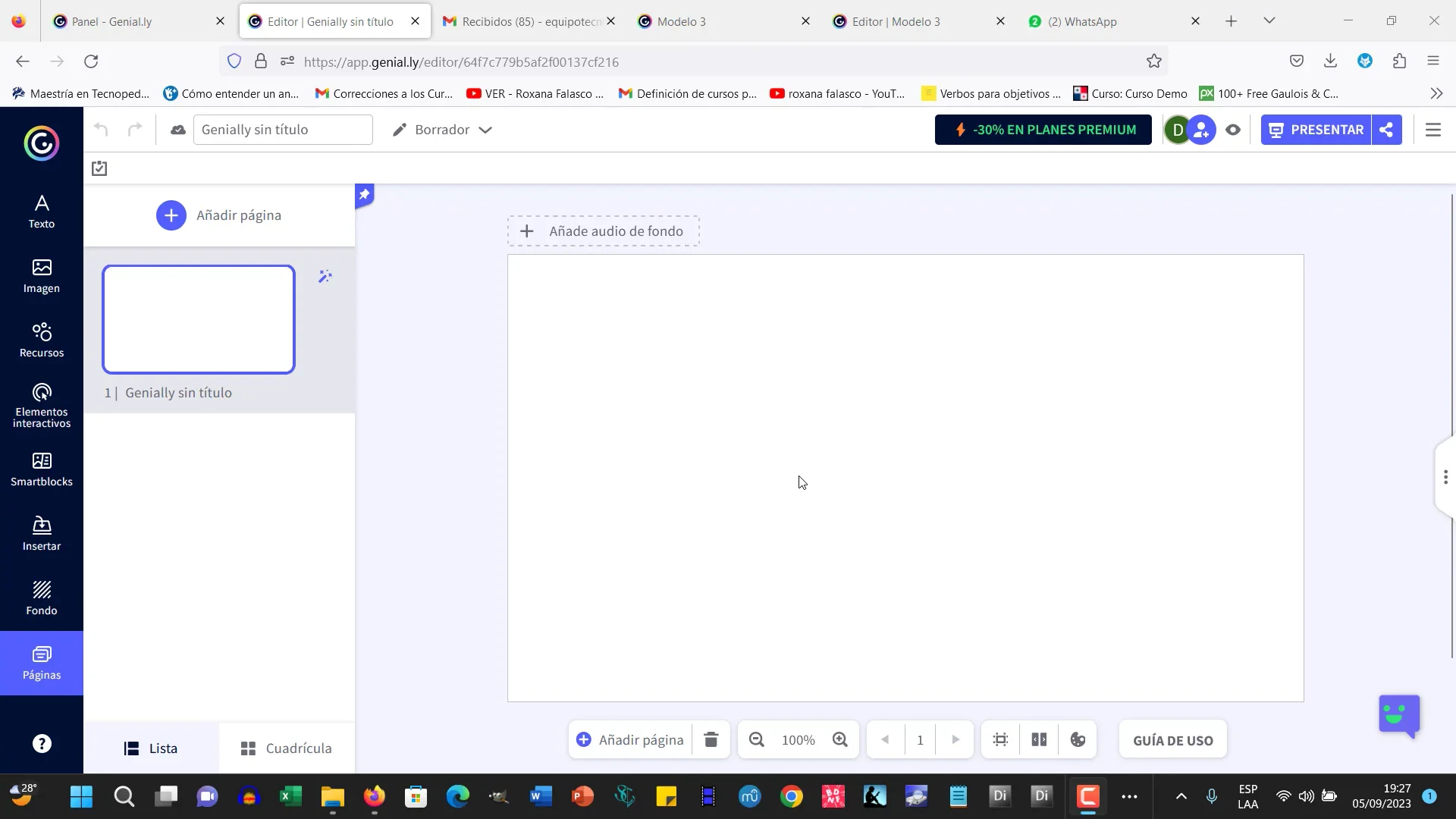Show more bookmarks with double chevron
The width and height of the screenshot is (1456, 819).
[x=1436, y=93]
